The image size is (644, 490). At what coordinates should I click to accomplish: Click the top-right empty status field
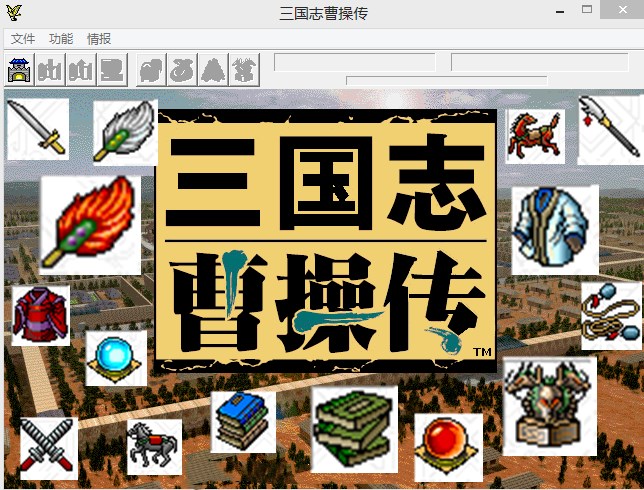[540, 62]
